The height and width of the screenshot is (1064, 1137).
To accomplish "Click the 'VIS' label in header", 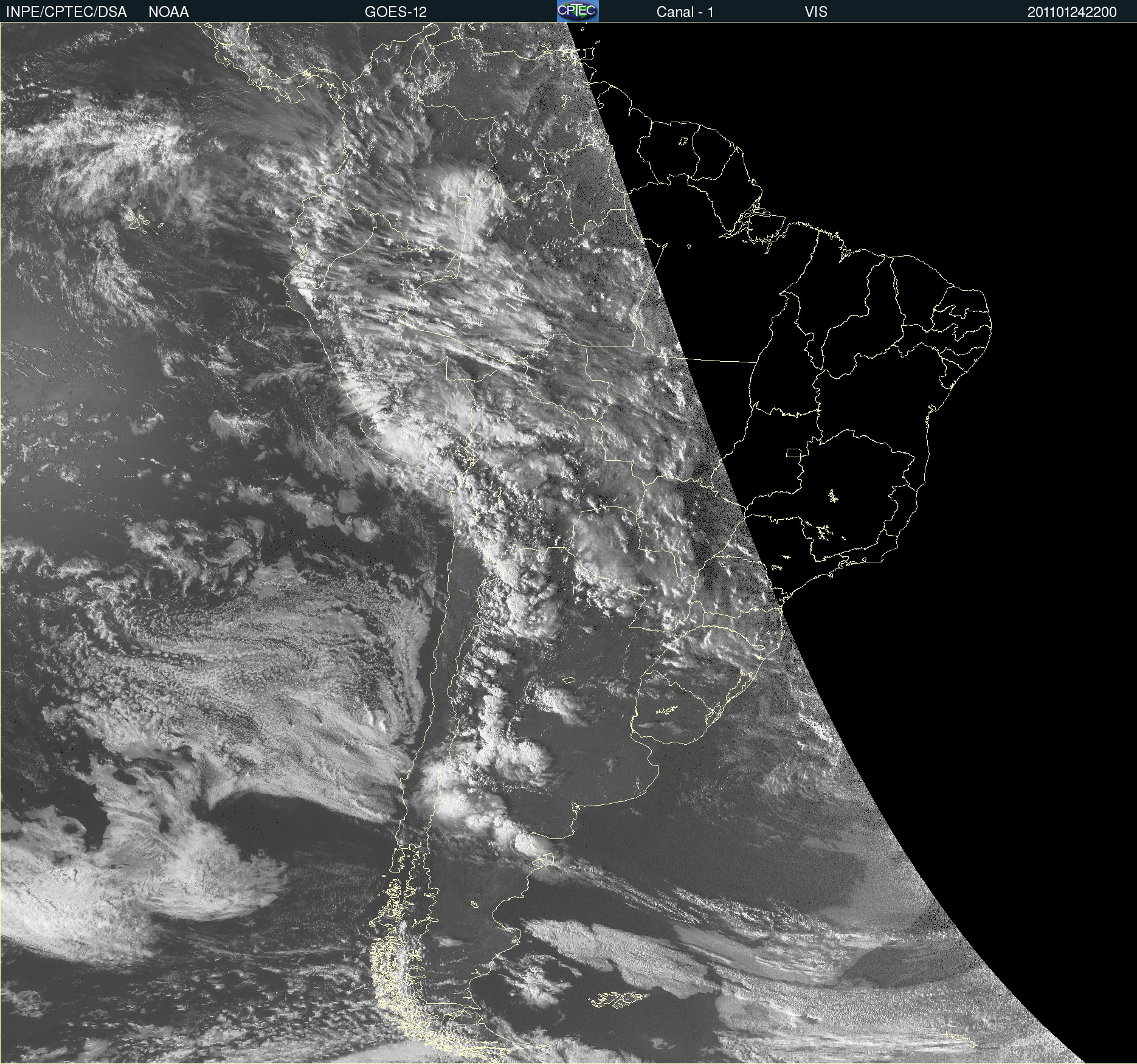I will click(x=816, y=12).
